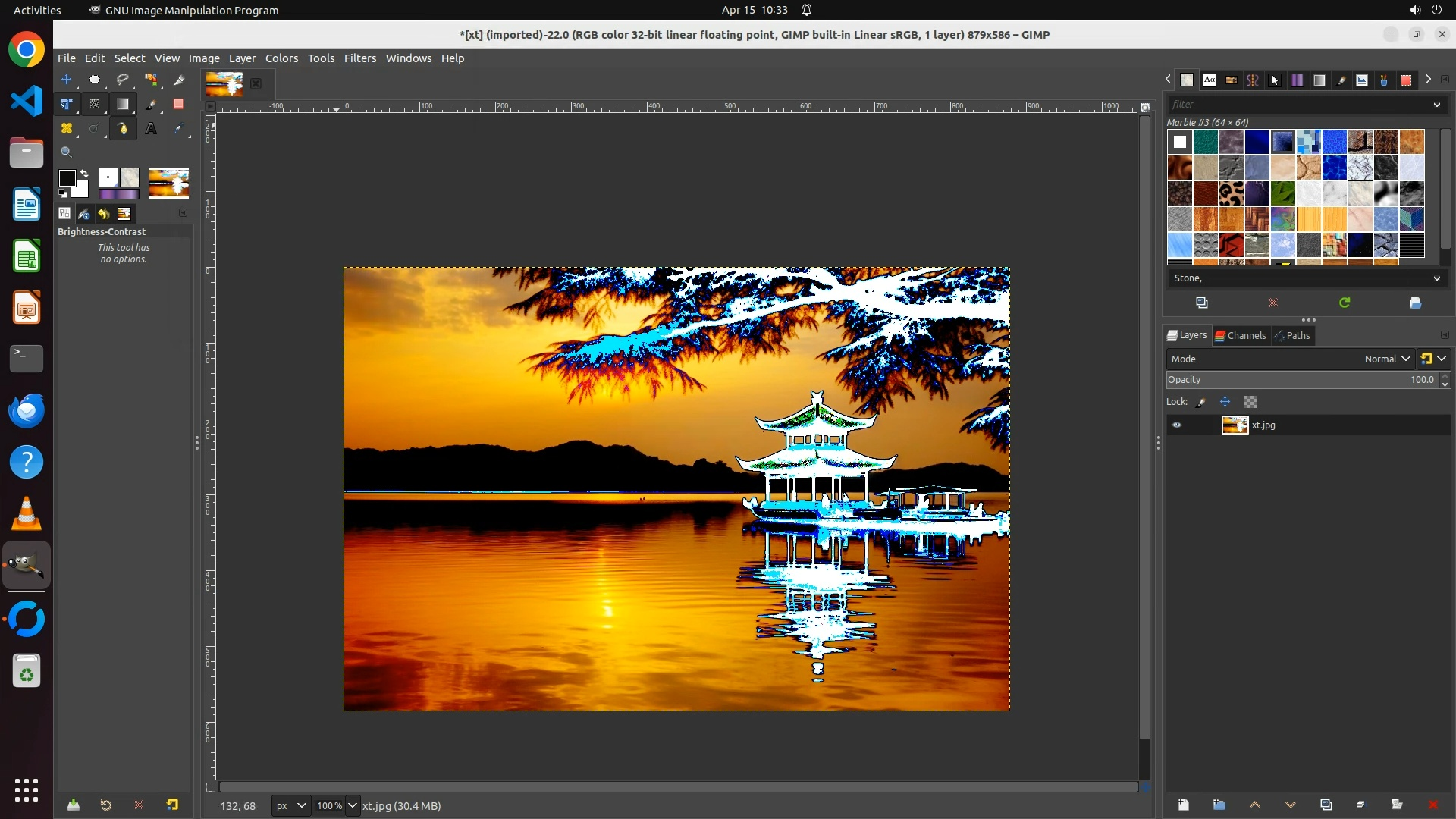Image resolution: width=1456 pixels, height=819 pixels.
Task: Expand the Stone pattern tag dropdown
Action: tap(1436, 278)
